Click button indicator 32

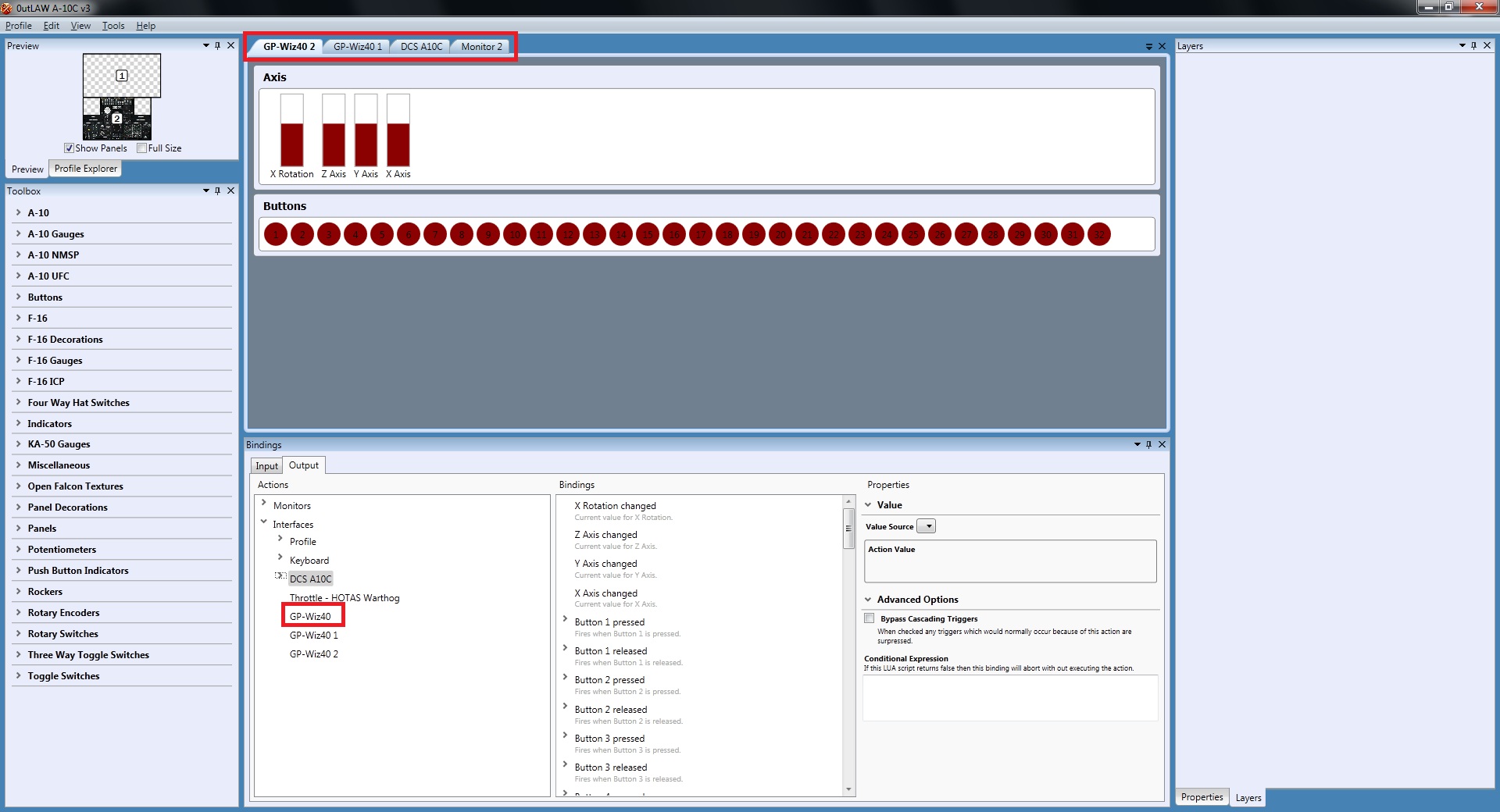click(x=1099, y=234)
